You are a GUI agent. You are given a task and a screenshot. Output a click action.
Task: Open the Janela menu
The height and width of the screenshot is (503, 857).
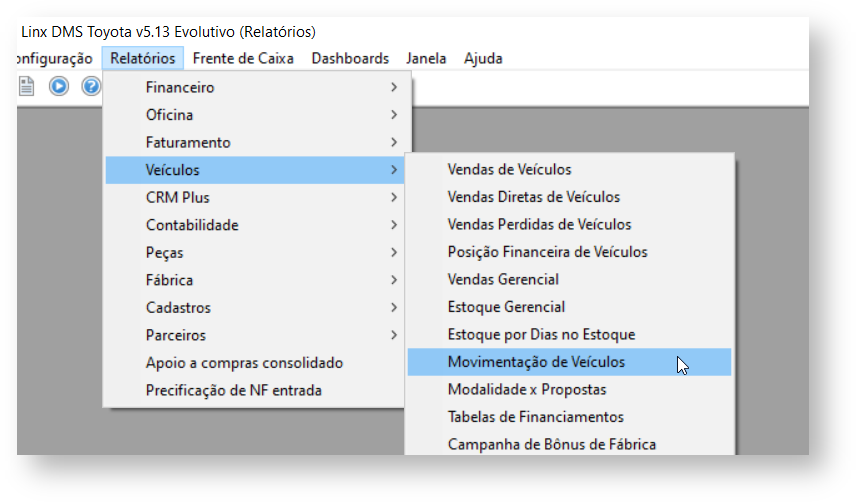tap(427, 58)
